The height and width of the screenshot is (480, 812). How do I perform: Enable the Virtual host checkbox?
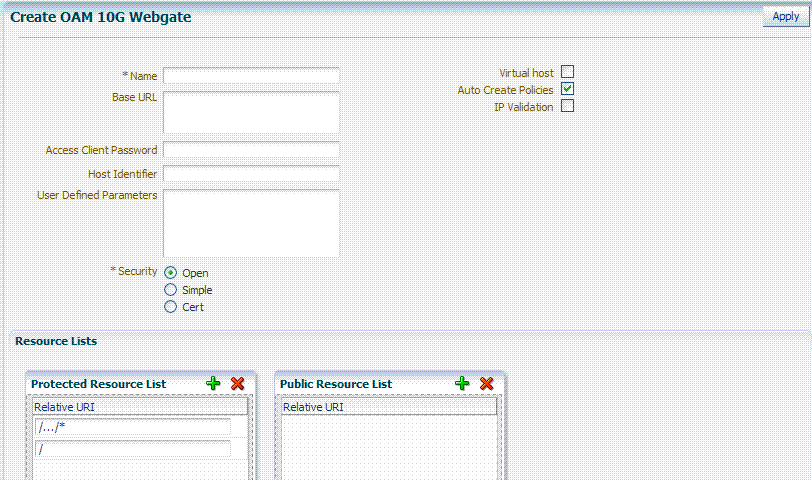(568, 71)
